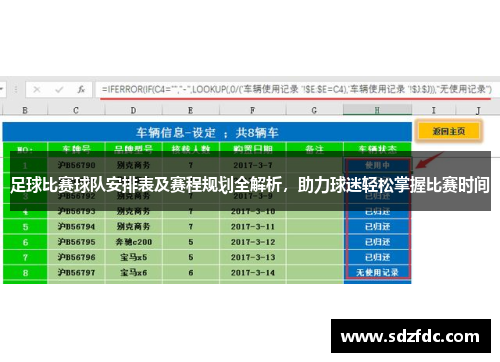Viewport: 500px width, 362px height.
Task: Select column G header
Action: tap(314, 110)
